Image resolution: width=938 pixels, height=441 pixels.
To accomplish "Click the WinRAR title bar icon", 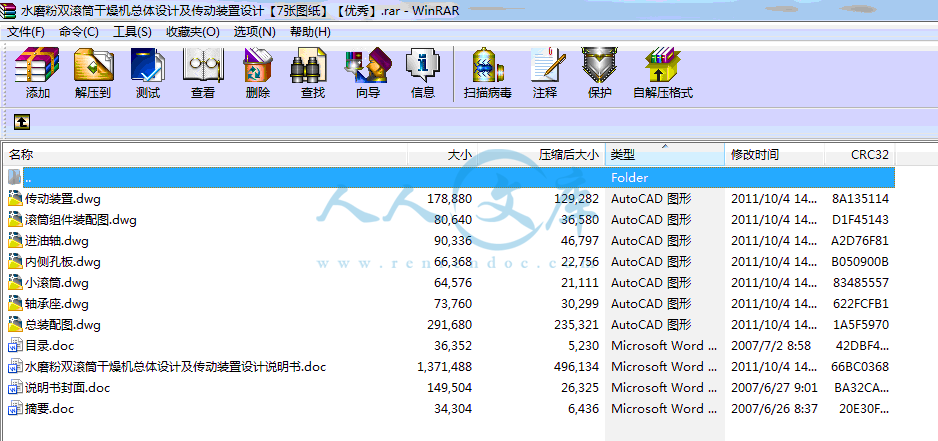I will tap(8, 11).
